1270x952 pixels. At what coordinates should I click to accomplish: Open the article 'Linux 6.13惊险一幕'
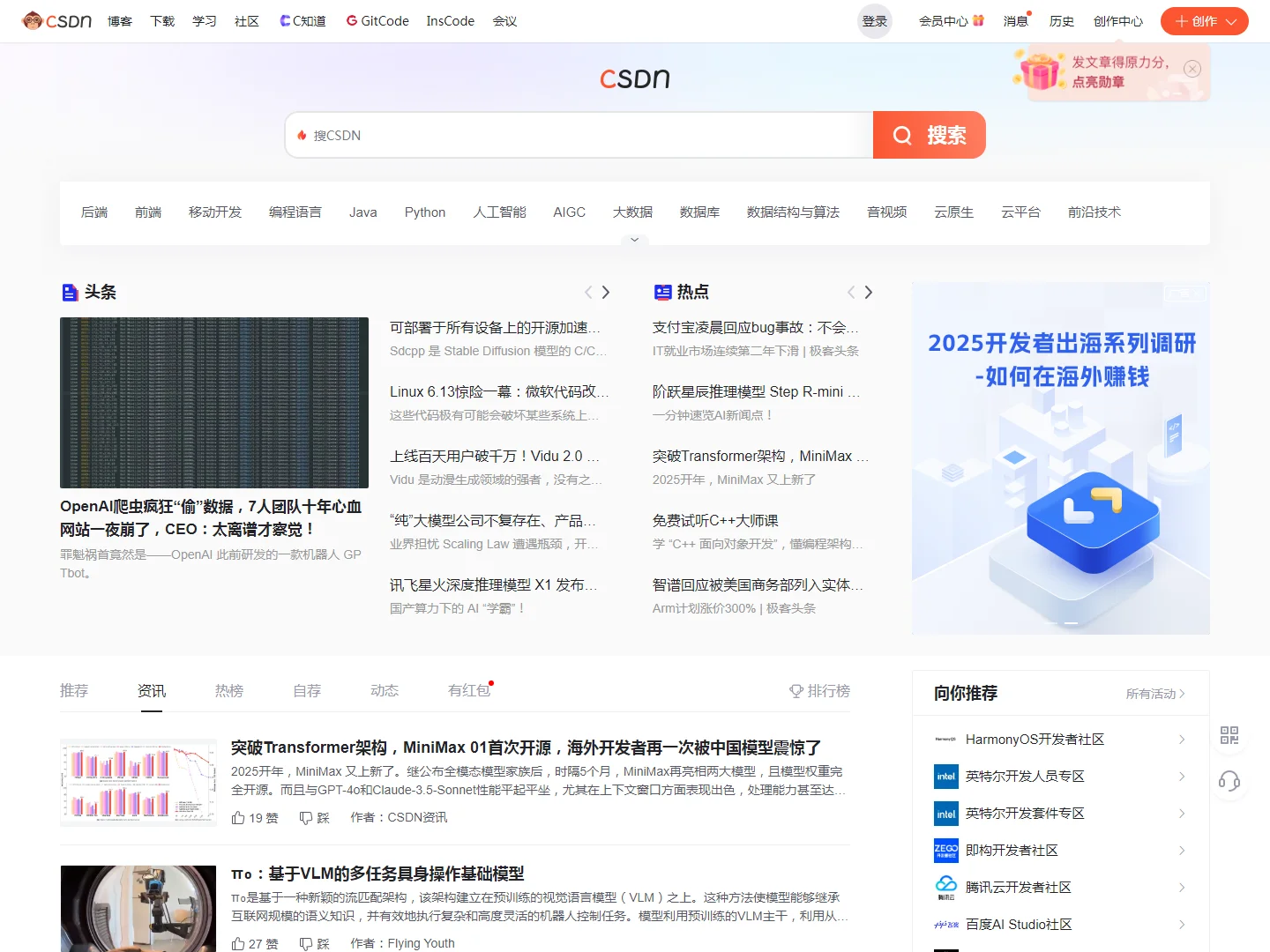tap(499, 391)
